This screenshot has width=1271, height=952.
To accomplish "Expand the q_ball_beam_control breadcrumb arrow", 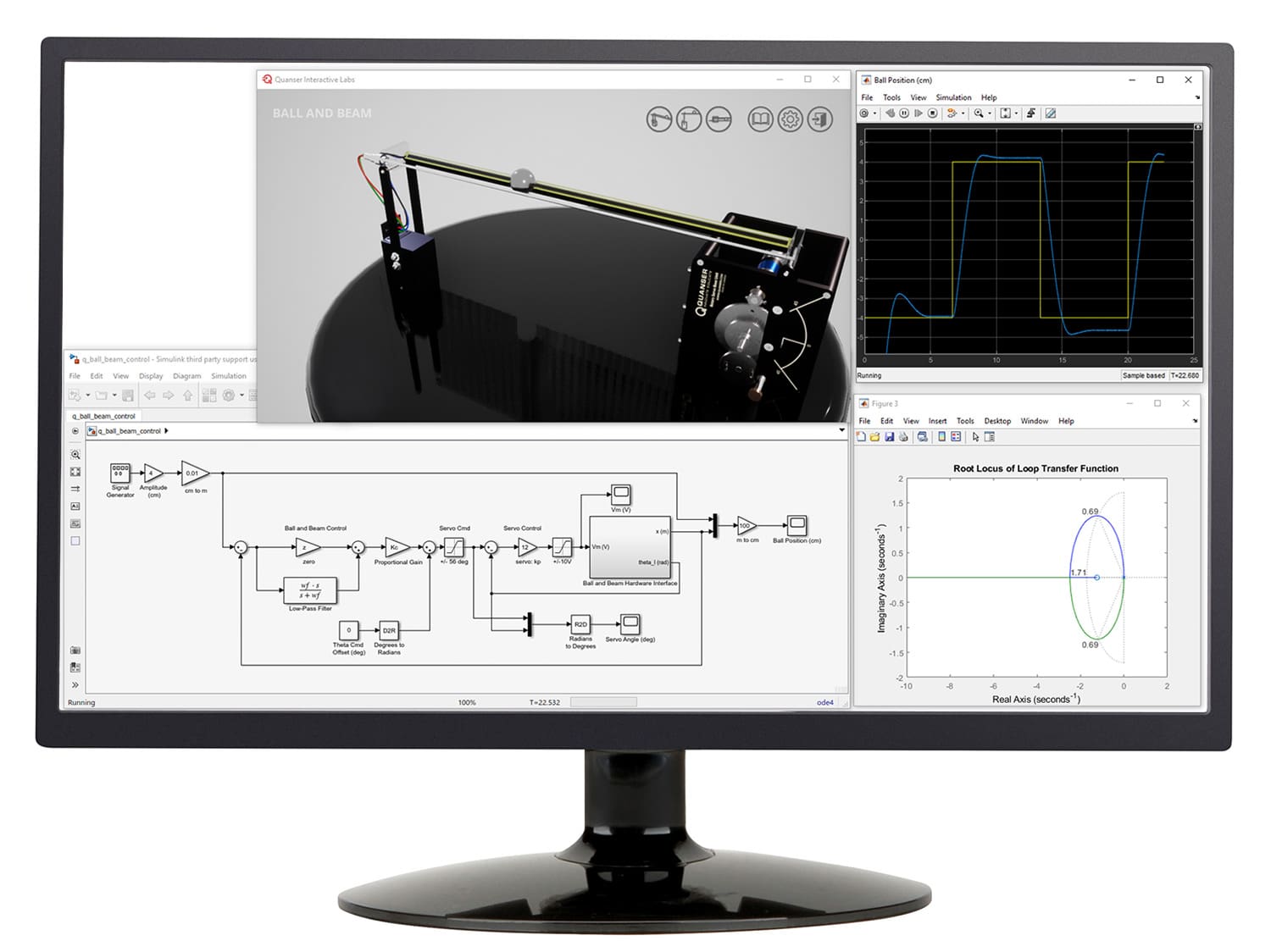I will click(166, 431).
